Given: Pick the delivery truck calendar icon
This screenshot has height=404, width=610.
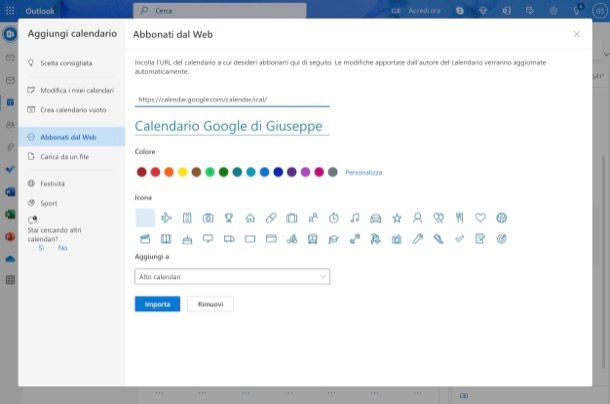Looking at the screenshot, I should [x=229, y=239].
